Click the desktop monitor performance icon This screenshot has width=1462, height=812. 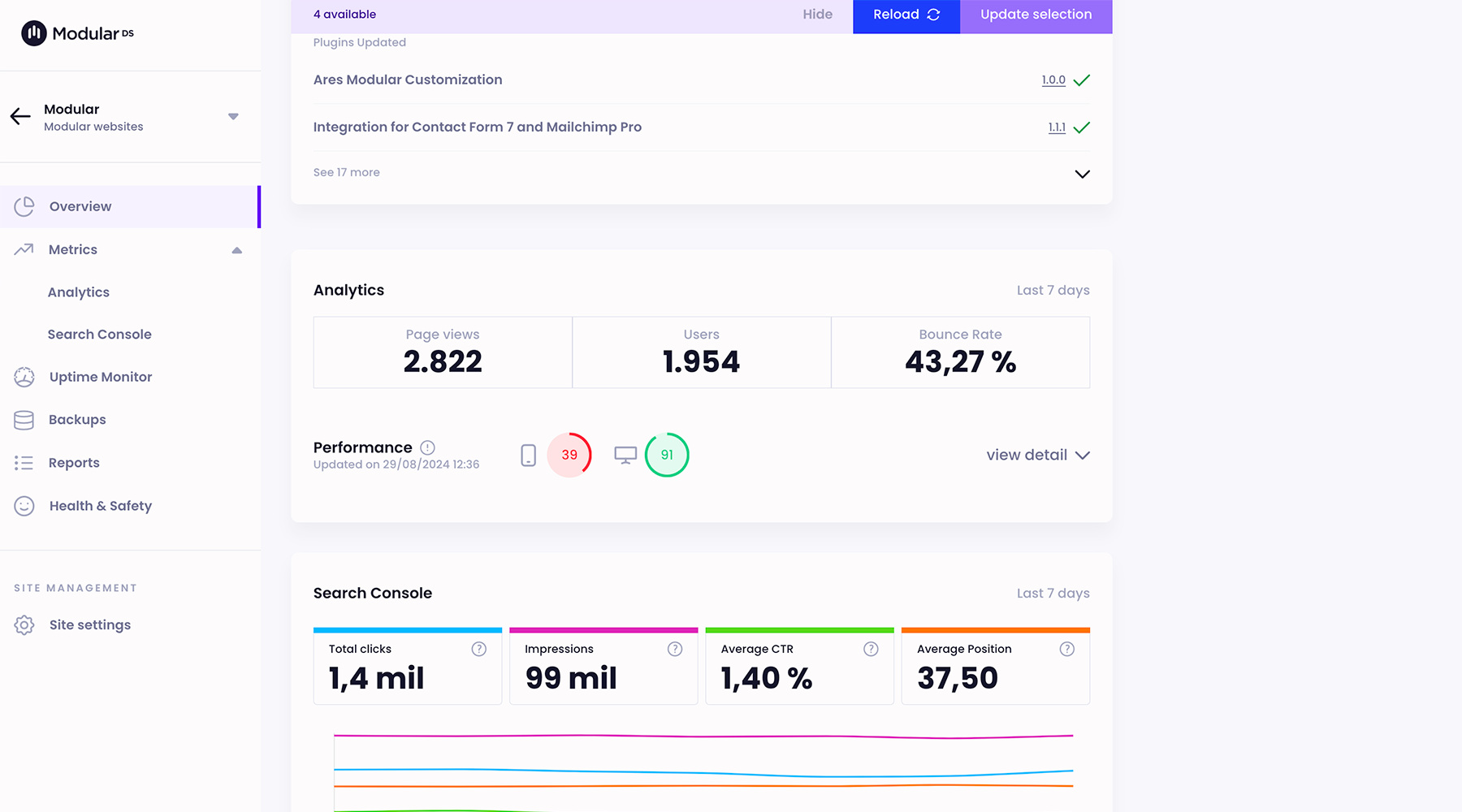[x=625, y=455]
